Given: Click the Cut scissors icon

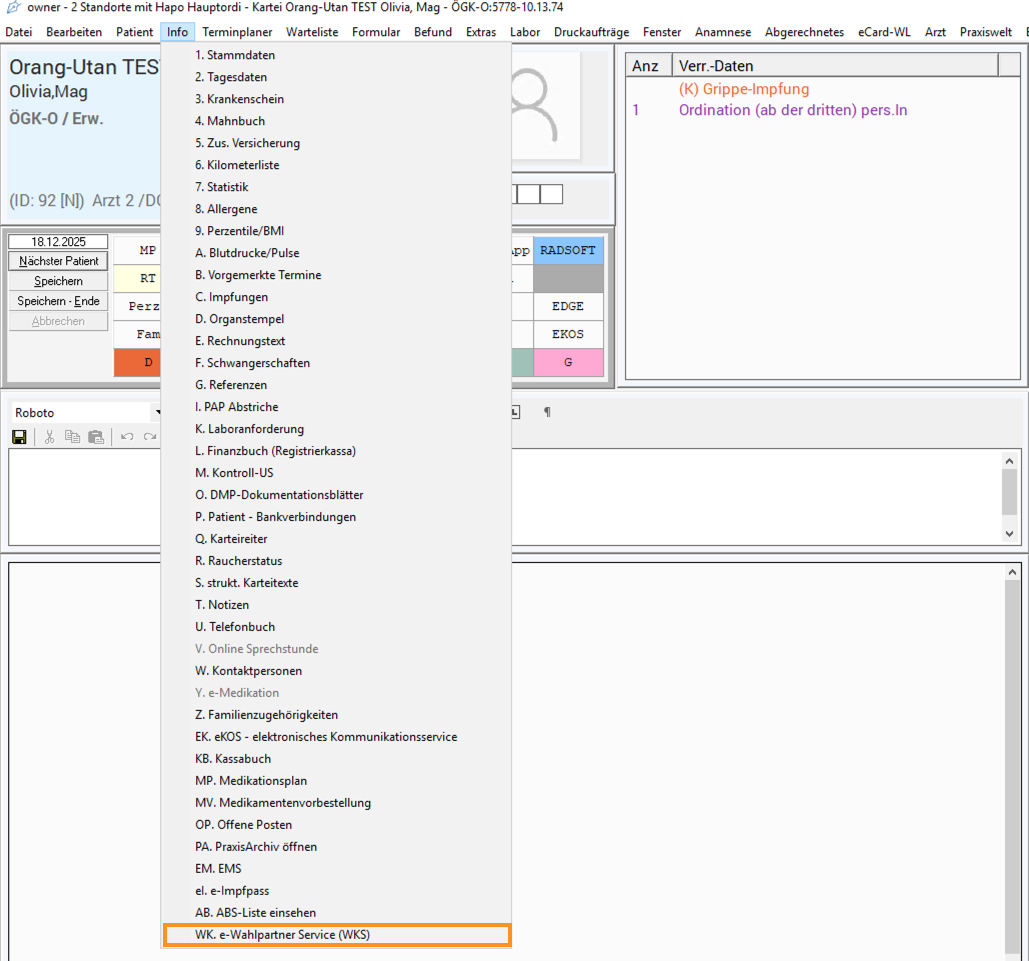Looking at the screenshot, I should tap(49, 437).
